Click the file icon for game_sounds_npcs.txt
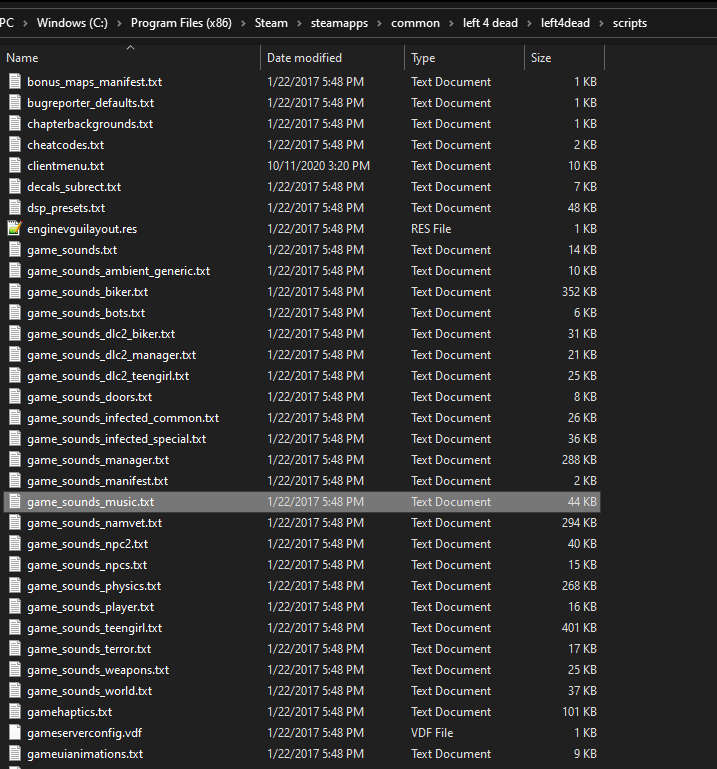The height and width of the screenshot is (769, 717). click(x=15, y=565)
